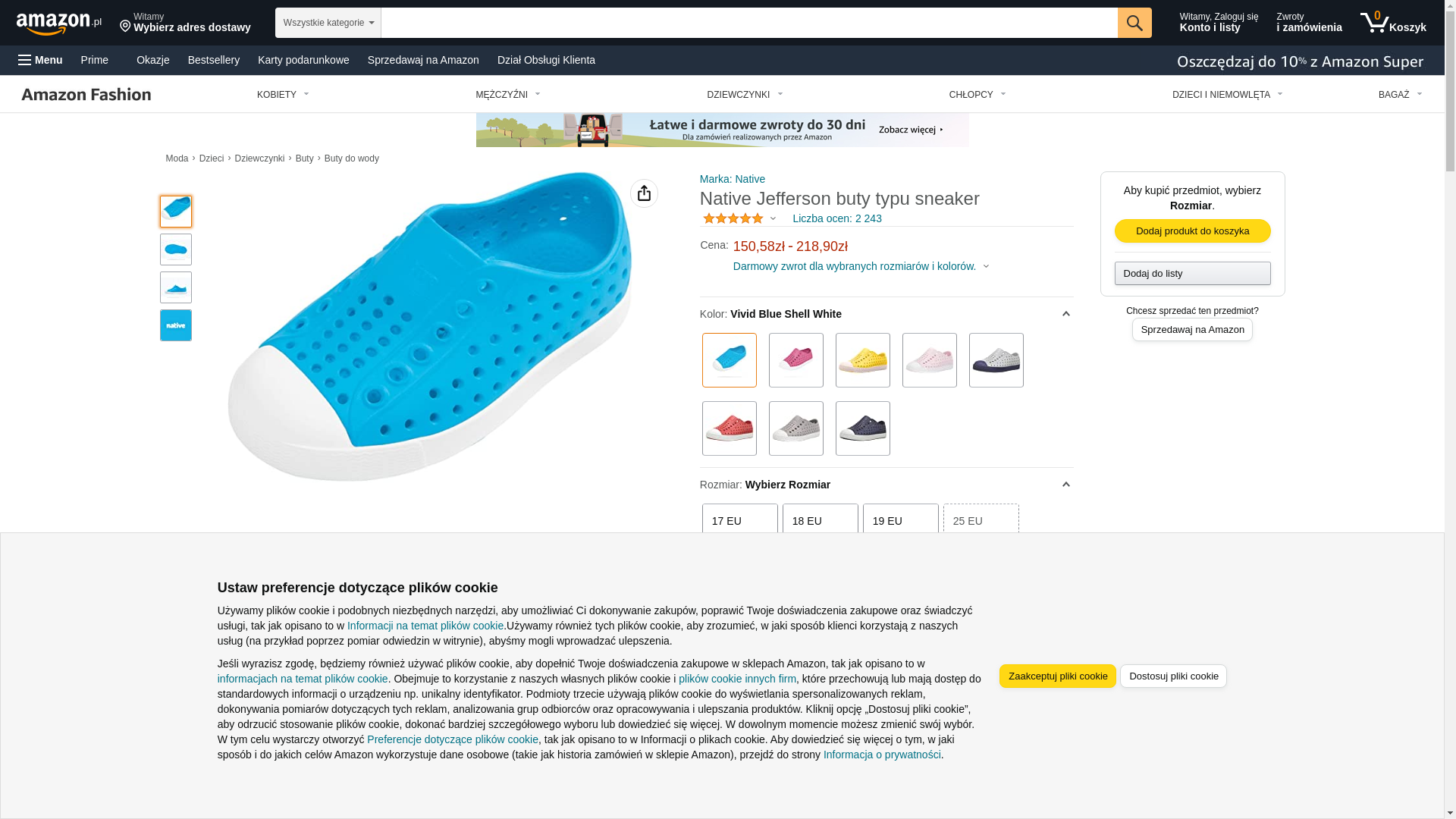The image size is (1456, 819).
Task: Click the share icon on product image
Action: tap(644, 193)
